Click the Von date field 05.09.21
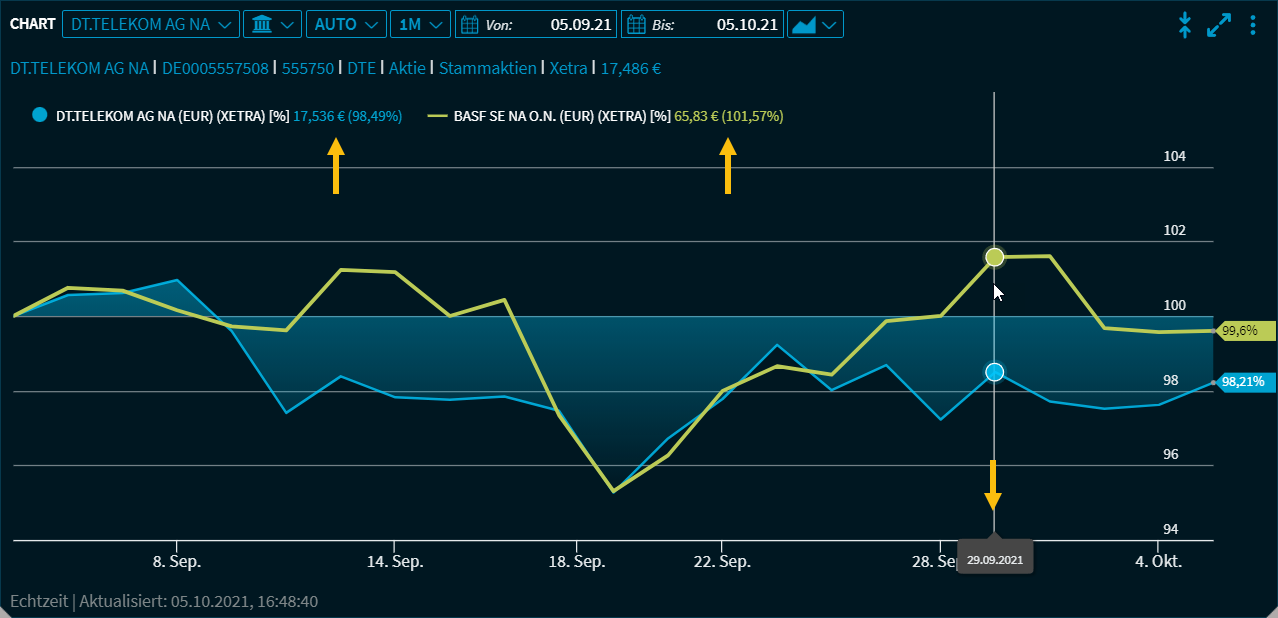The width and height of the screenshot is (1278, 618). [x=581, y=24]
